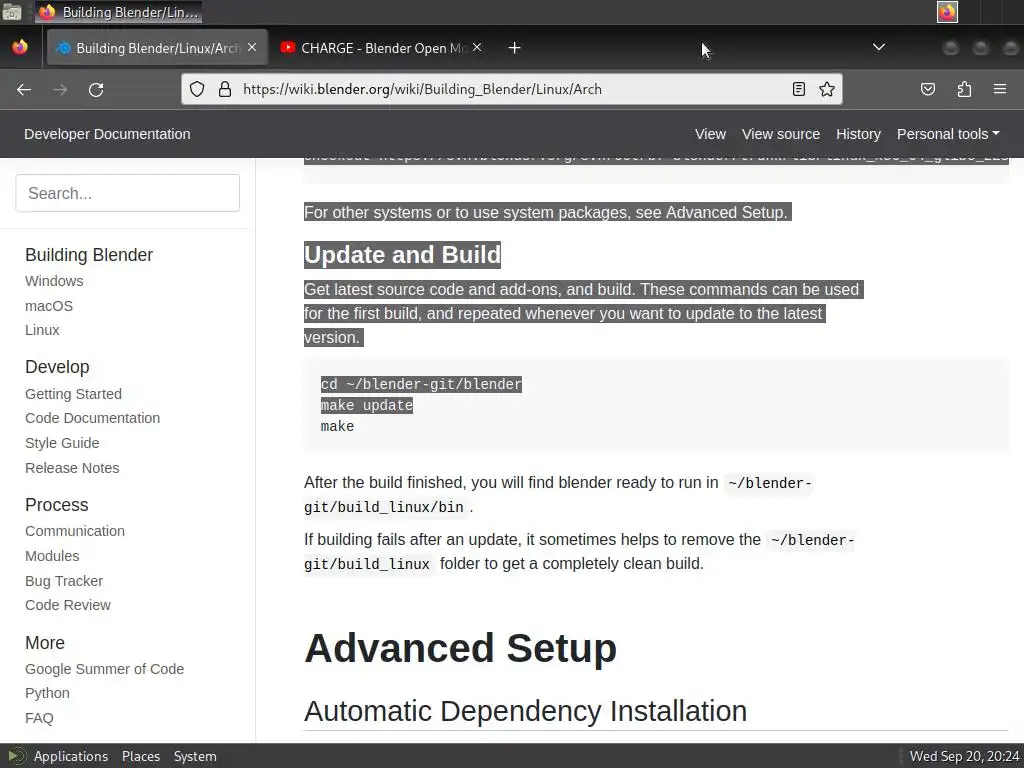Click the forward navigation arrow
Viewport: 1024px width, 768px height.
[60, 89]
